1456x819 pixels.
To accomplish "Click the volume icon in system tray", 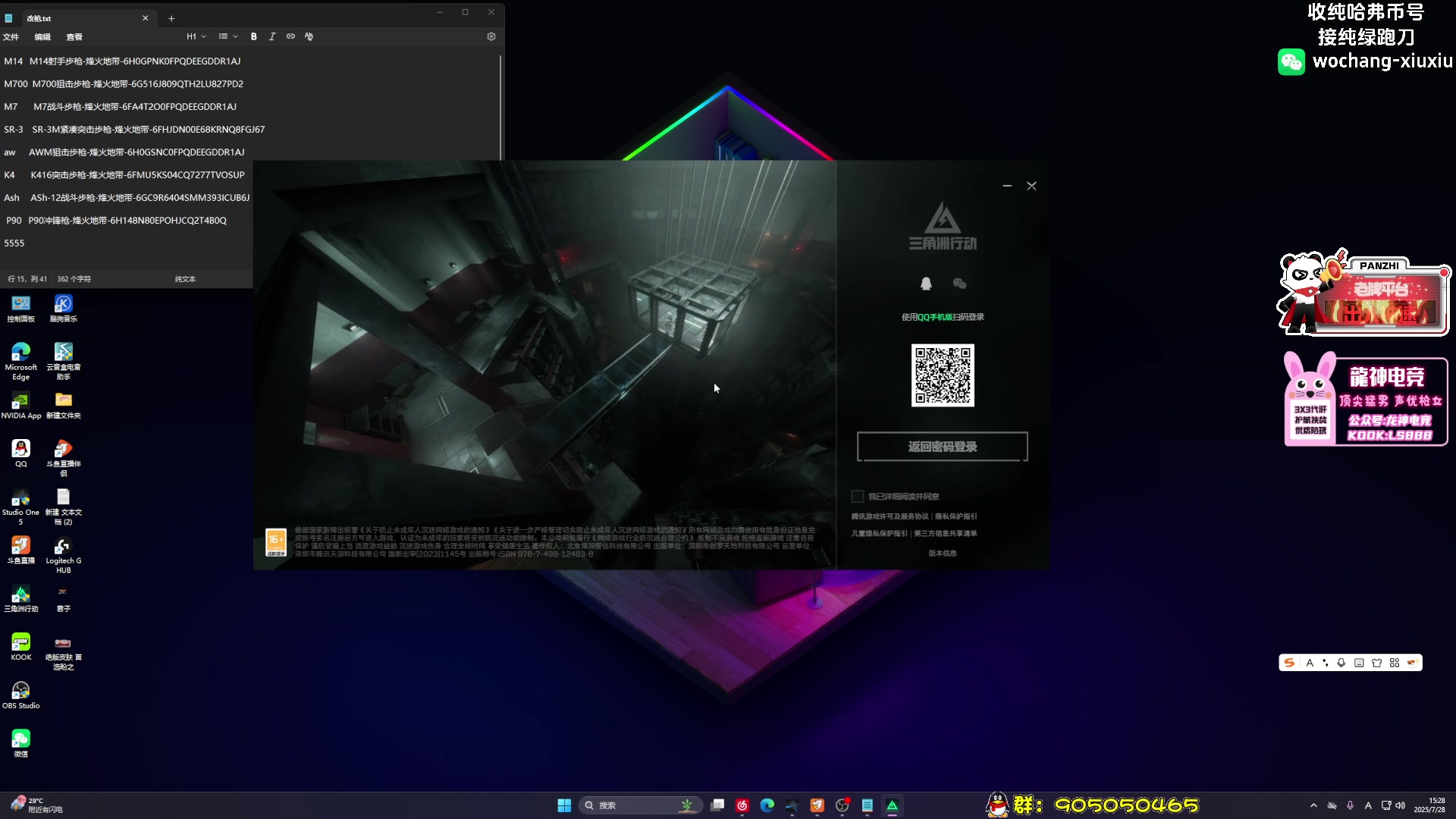I will click(x=1400, y=805).
